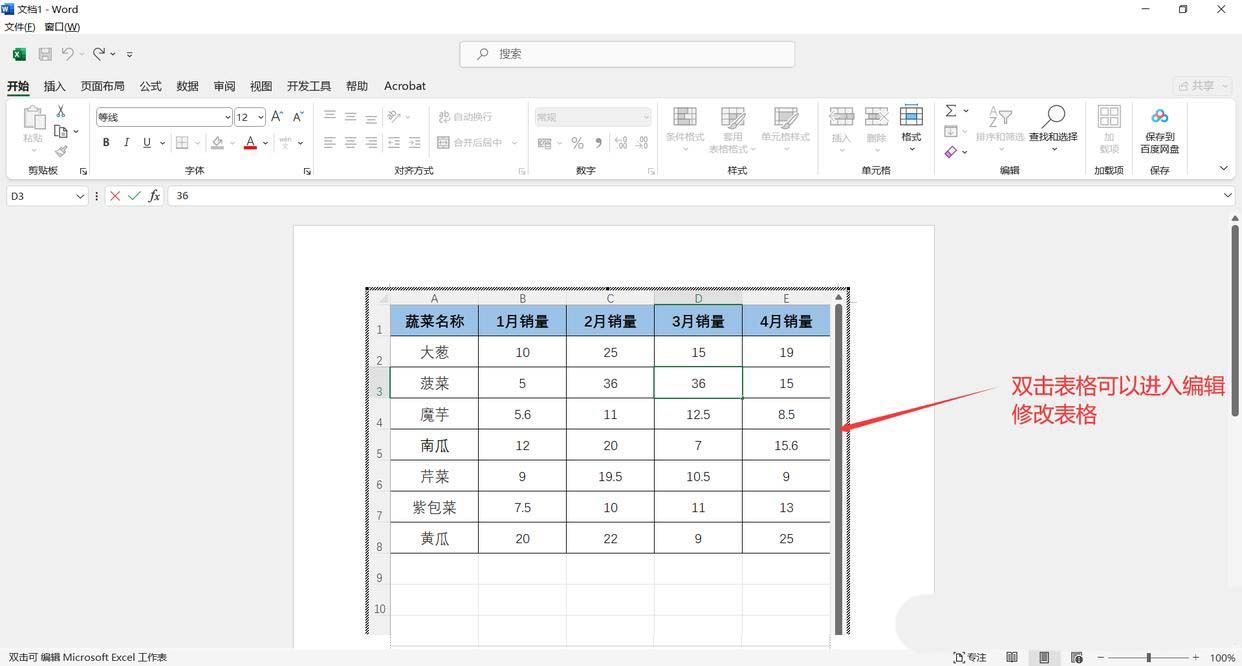Click the fill color paint bucket icon

pos(217,143)
